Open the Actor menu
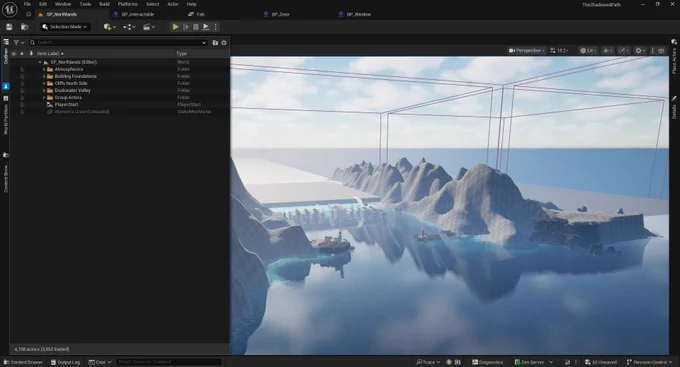 click(x=173, y=4)
